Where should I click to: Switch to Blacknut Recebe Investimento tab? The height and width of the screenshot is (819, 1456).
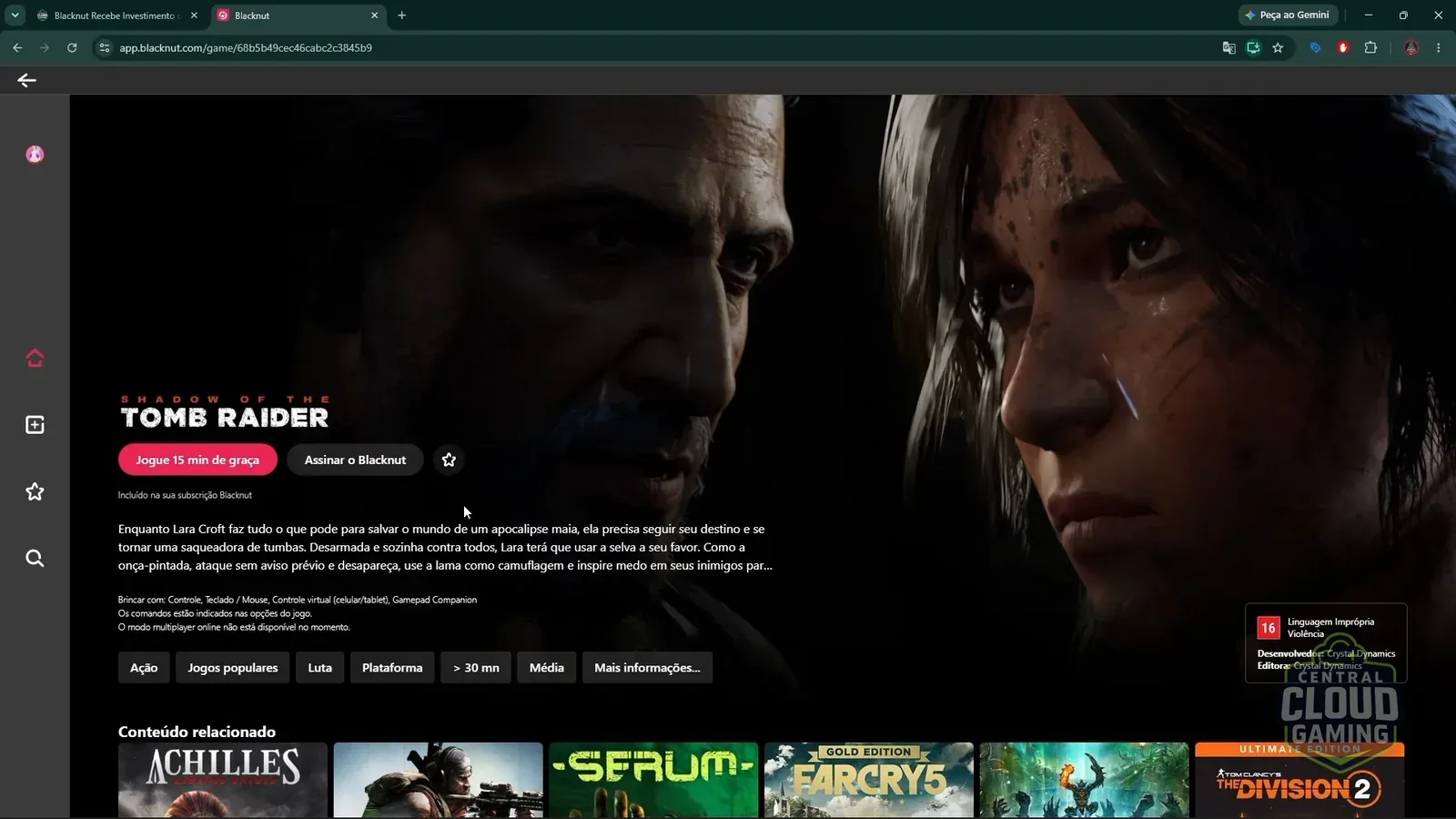tap(116, 15)
